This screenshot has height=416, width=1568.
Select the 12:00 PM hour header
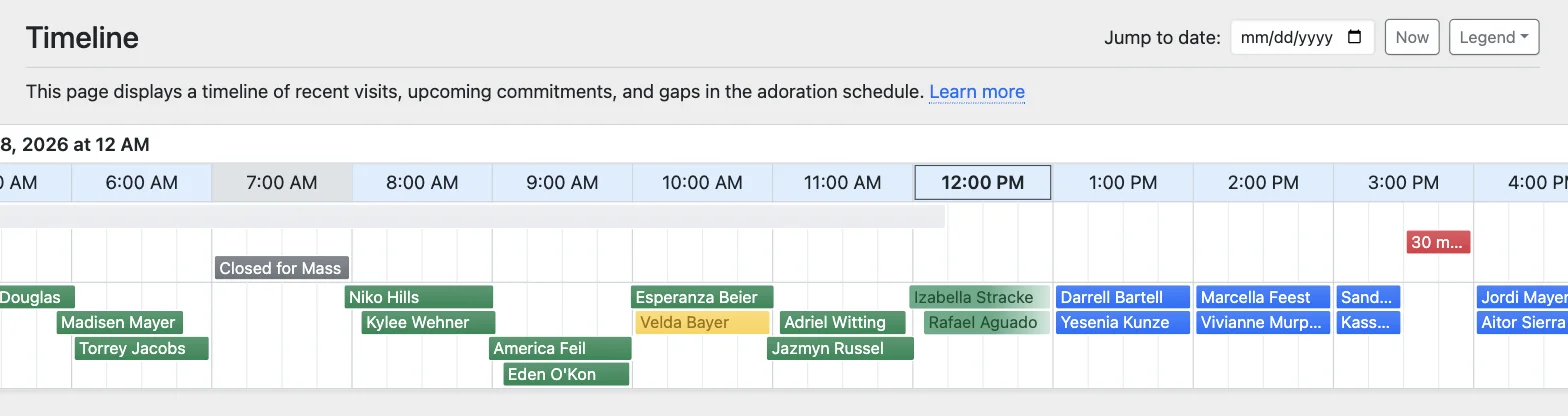983,183
